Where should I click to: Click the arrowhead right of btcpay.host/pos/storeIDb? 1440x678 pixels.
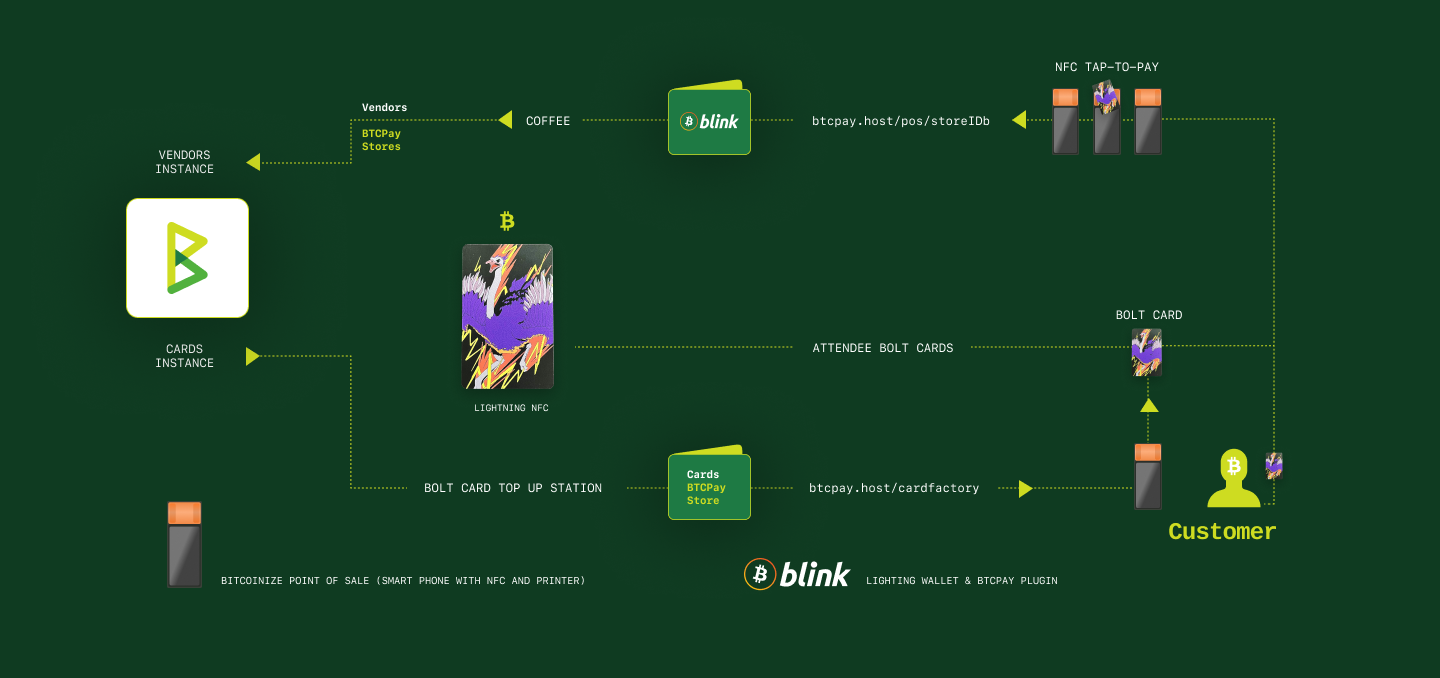point(1019,120)
